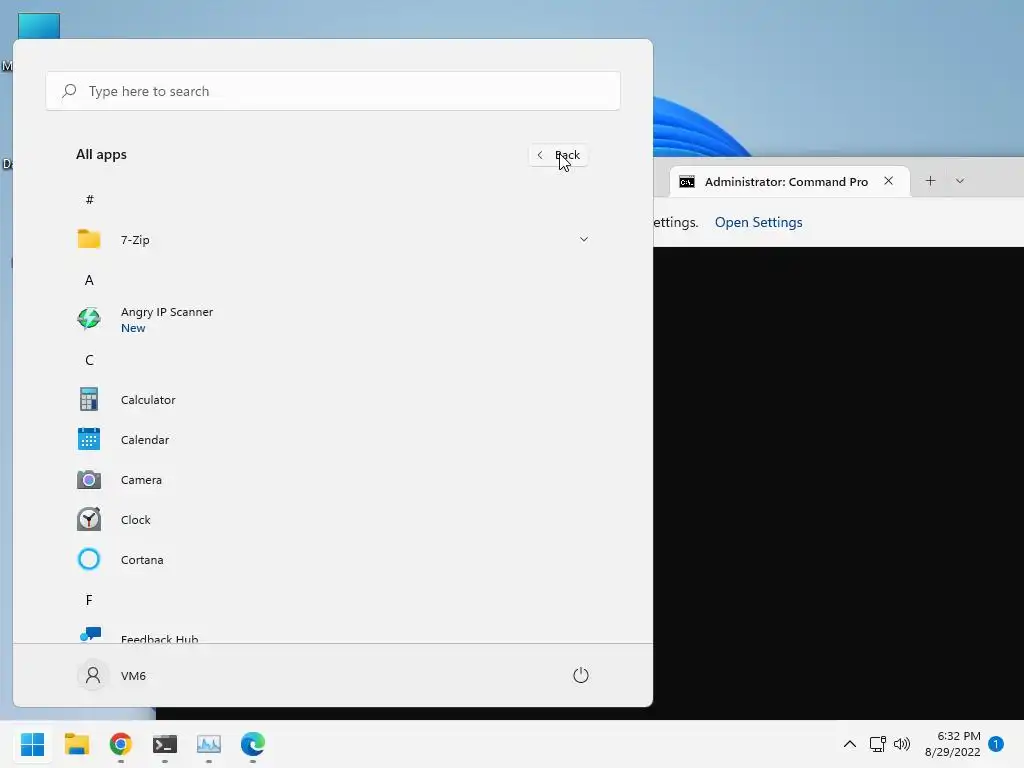This screenshot has width=1024, height=768.
Task: Add a new Terminal tab
Action: 931,181
